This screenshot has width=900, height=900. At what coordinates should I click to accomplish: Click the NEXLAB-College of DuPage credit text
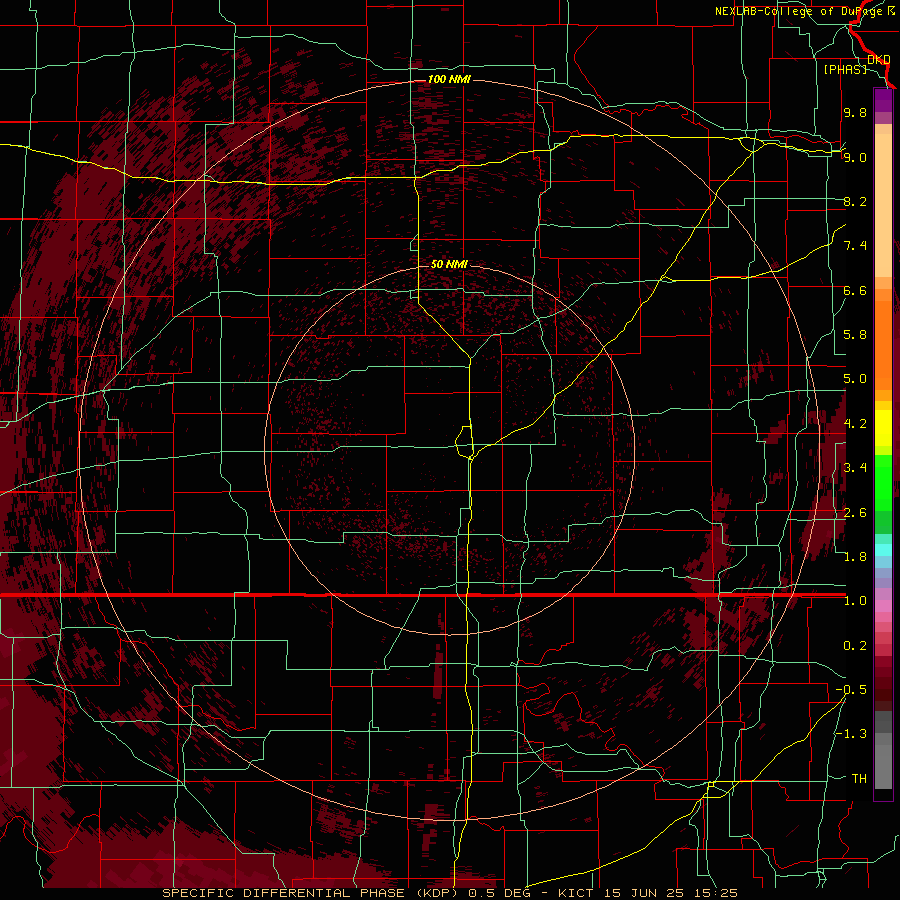[799, 11]
